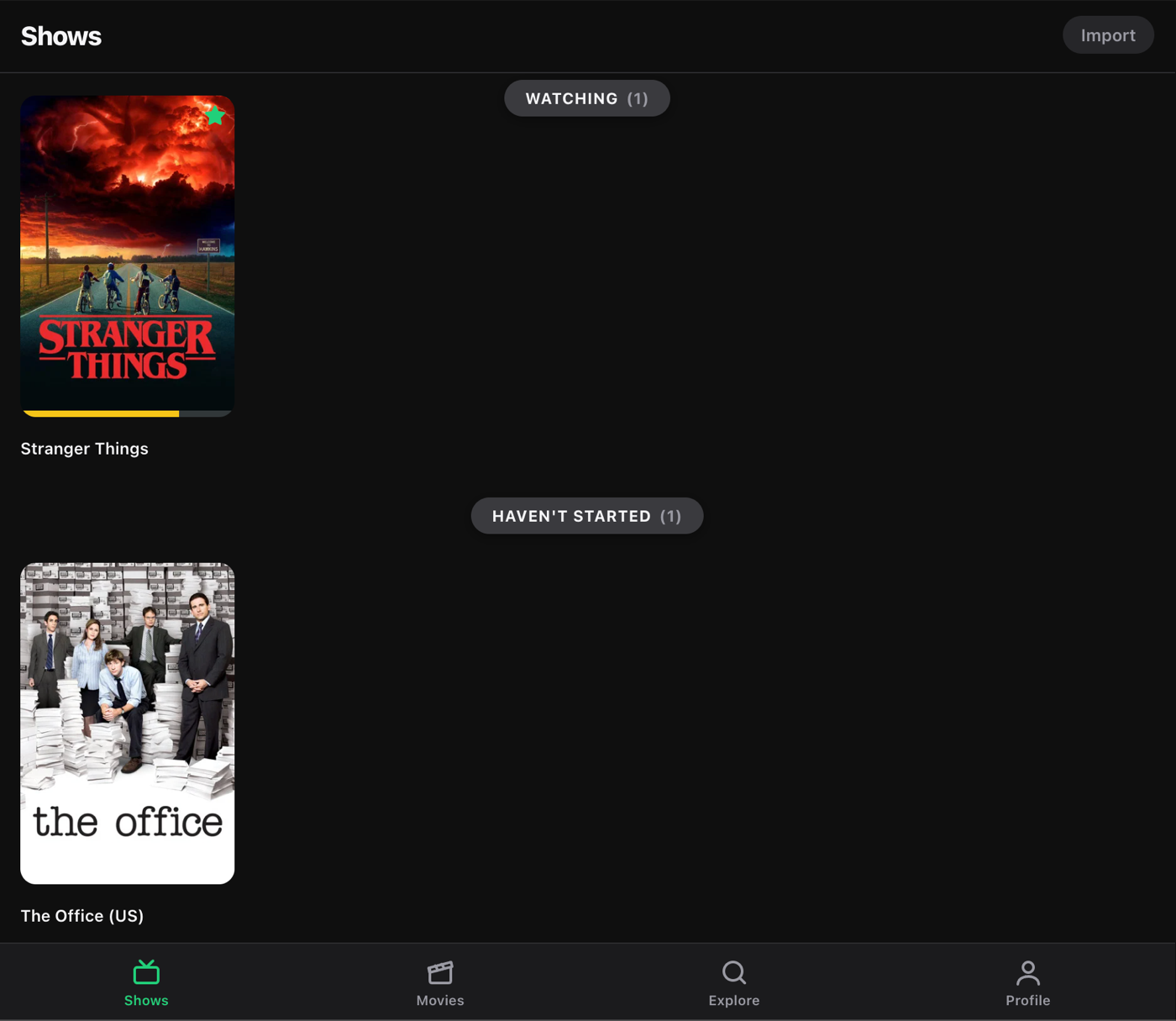Collapse the HAVEN'T STARTED (1) section header
Screen dimensions: 1176x1021
coord(587,516)
